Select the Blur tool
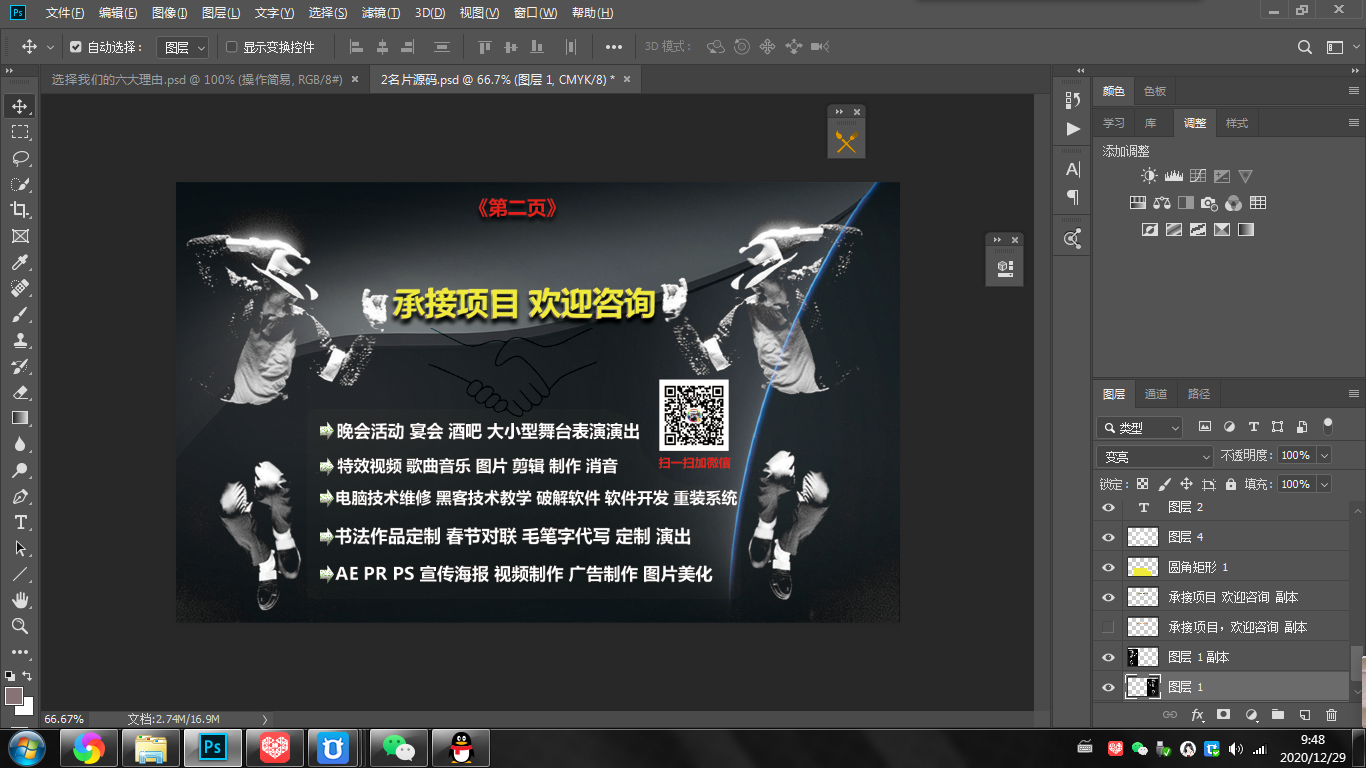Viewport: 1366px width, 768px height. [20, 444]
